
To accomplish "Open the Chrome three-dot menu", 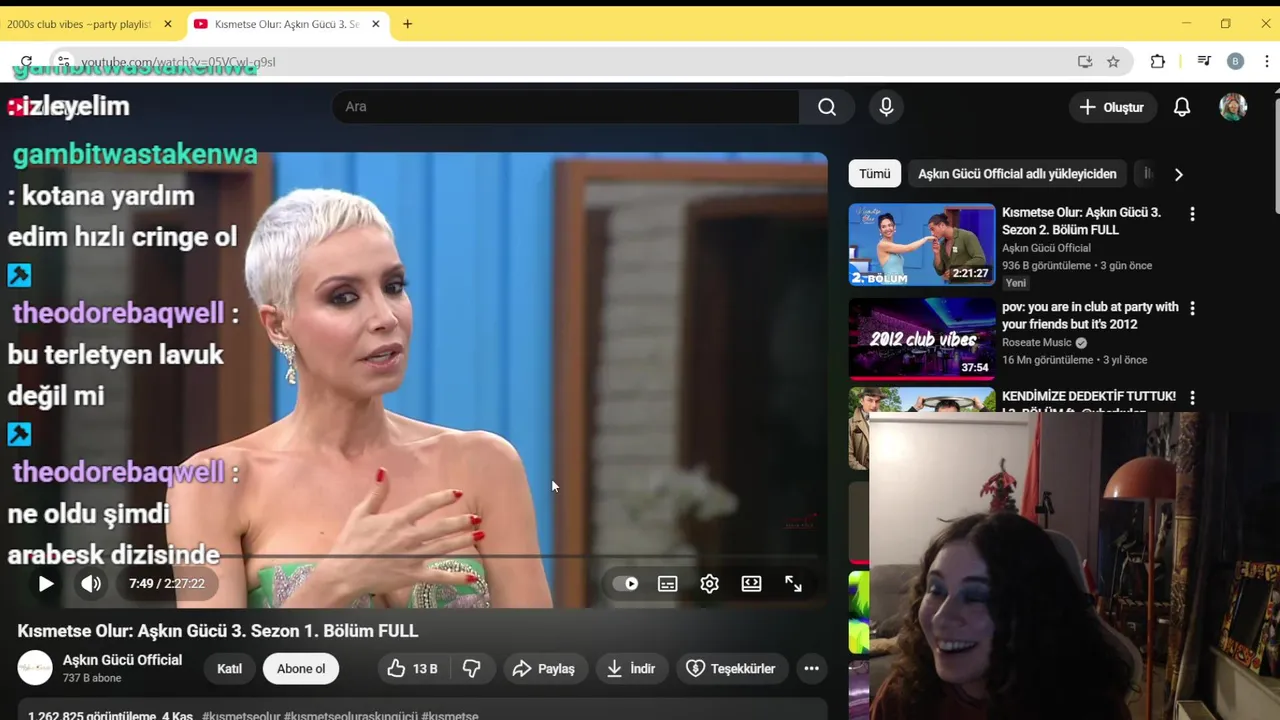I will click(1267, 62).
